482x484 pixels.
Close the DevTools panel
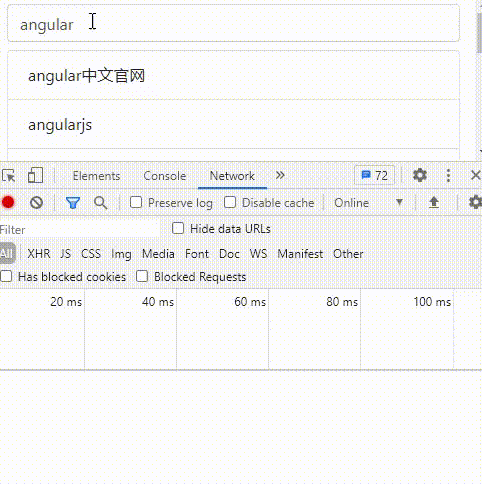476,175
